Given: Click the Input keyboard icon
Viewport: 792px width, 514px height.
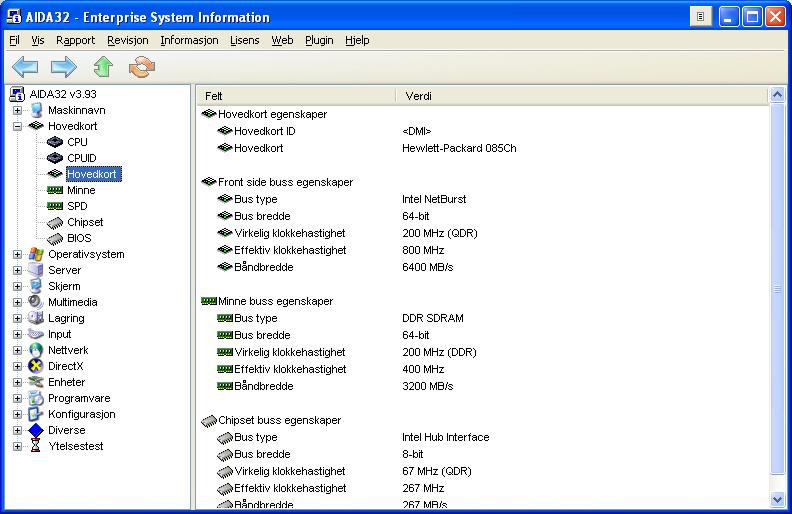Looking at the screenshot, I should click(x=36, y=334).
